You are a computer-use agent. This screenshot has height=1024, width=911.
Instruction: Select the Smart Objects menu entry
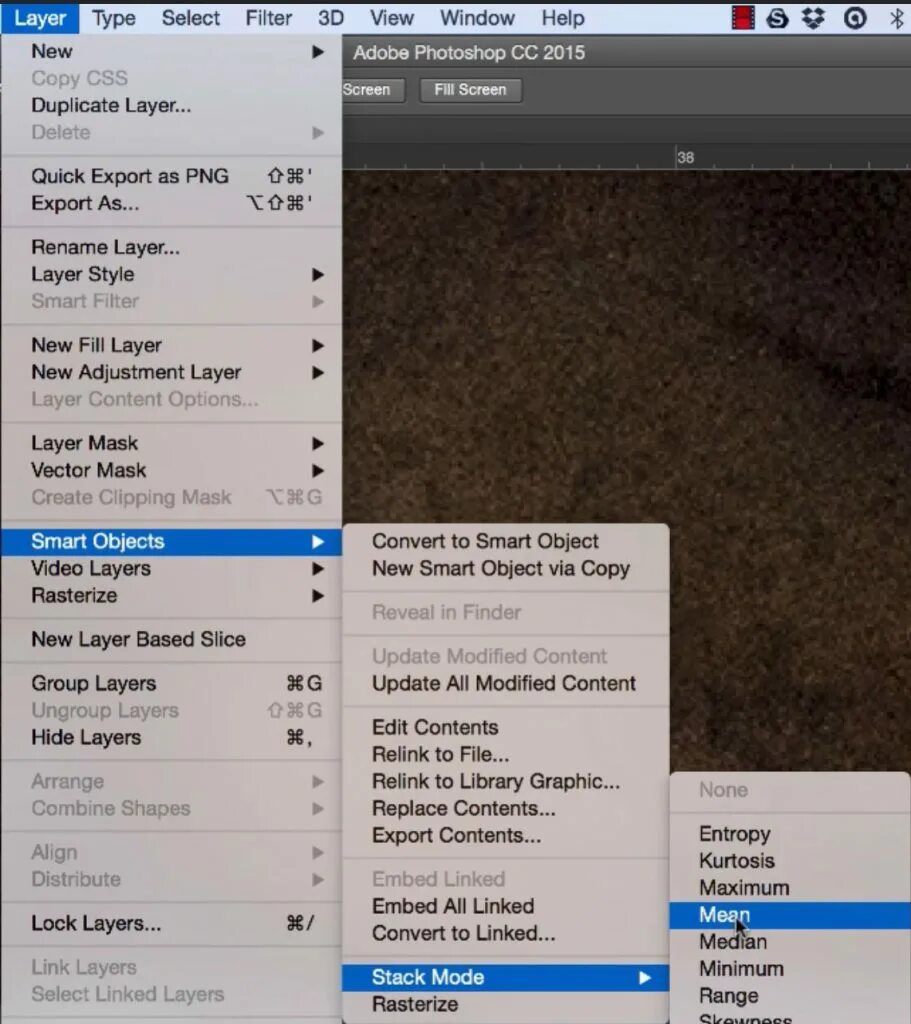(171, 541)
